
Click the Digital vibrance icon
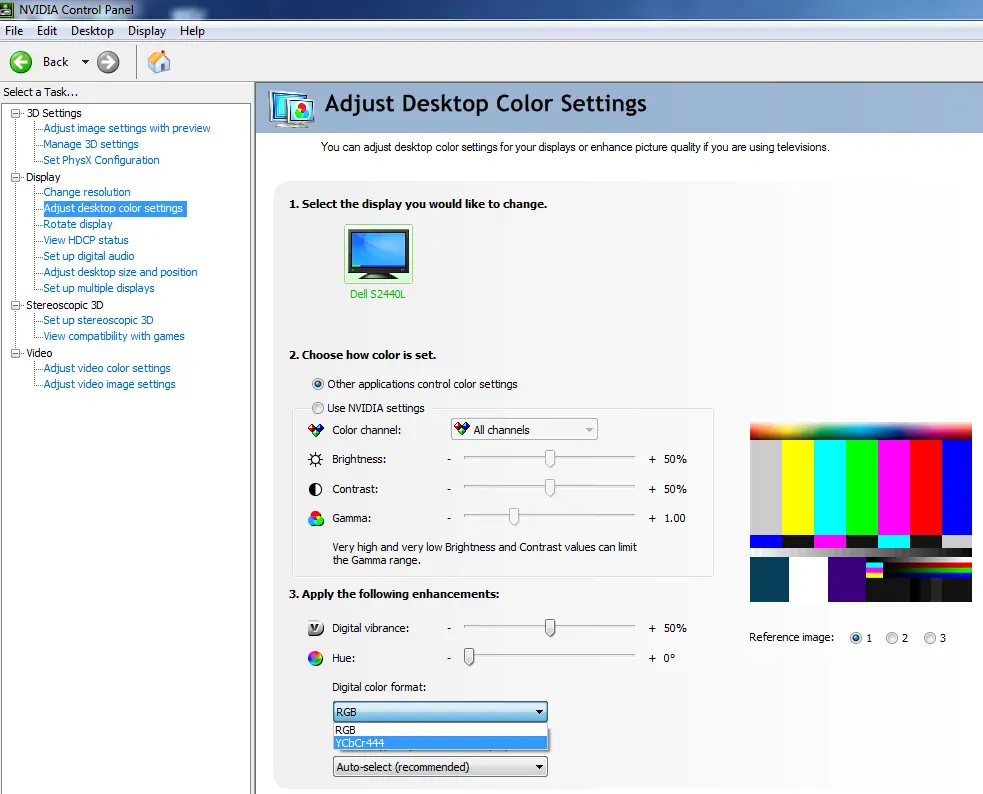click(x=316, y=628)
